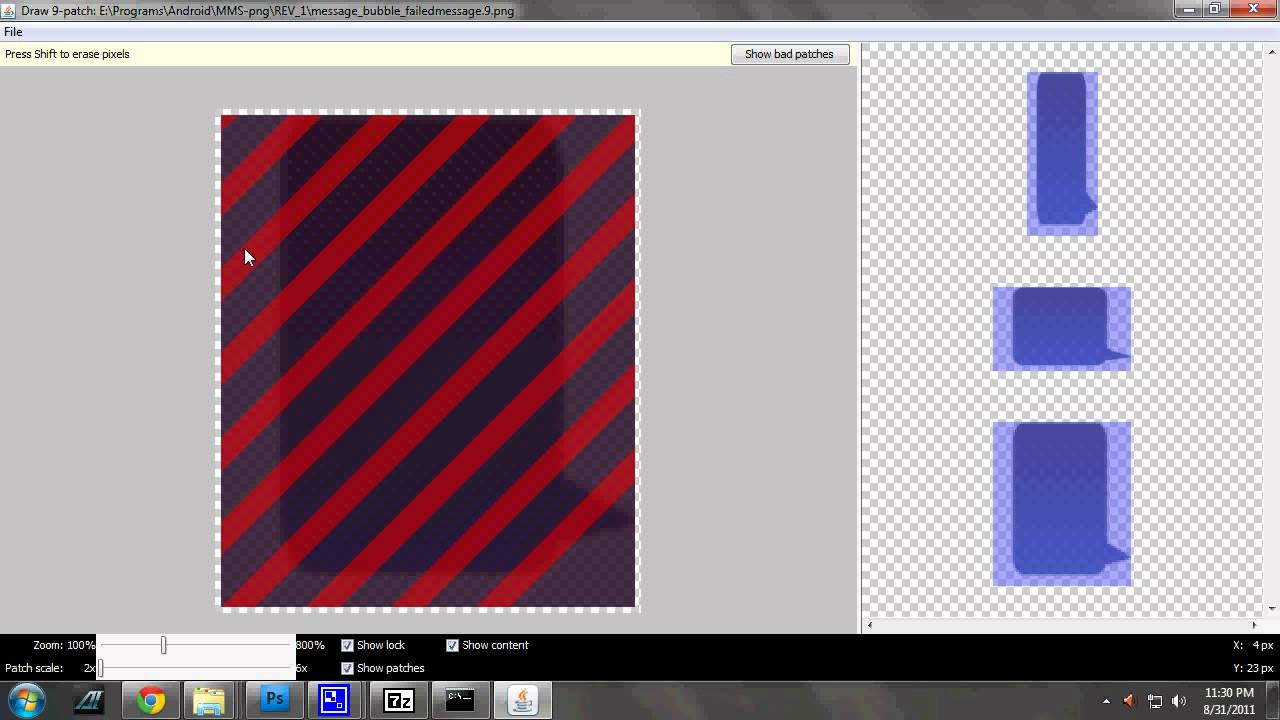
Task: Click the Show bad patches button
Action: pos(789,54)
